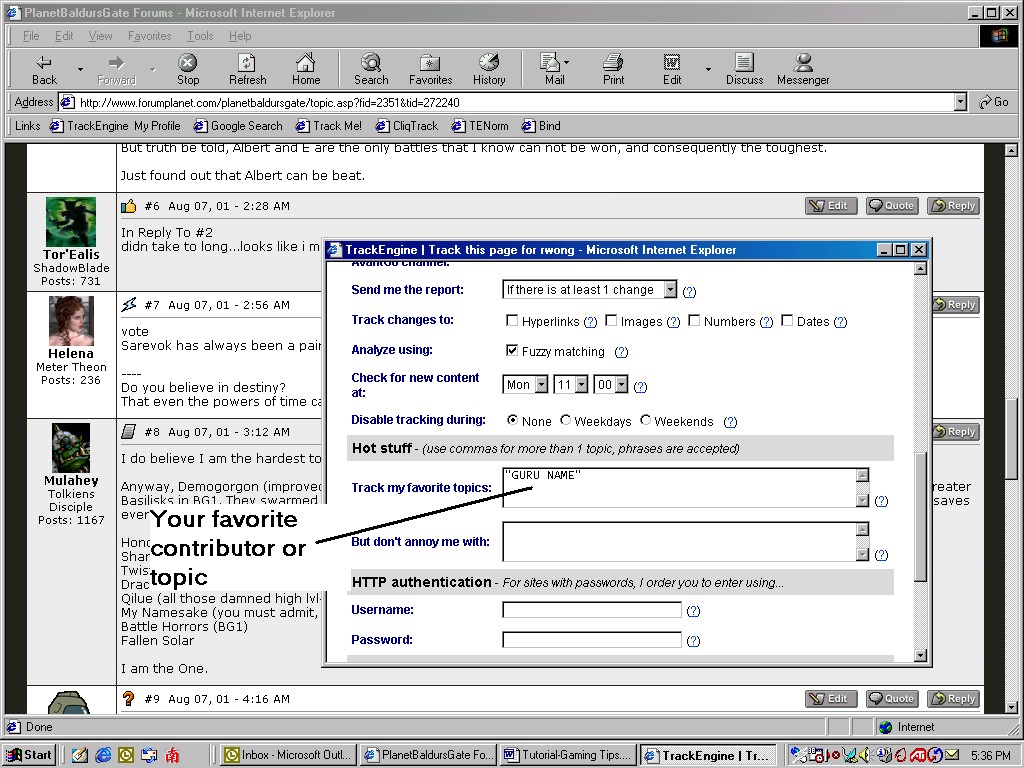Click the Refresh toolbar icon

pyautogui.click(x=247, y=63)
